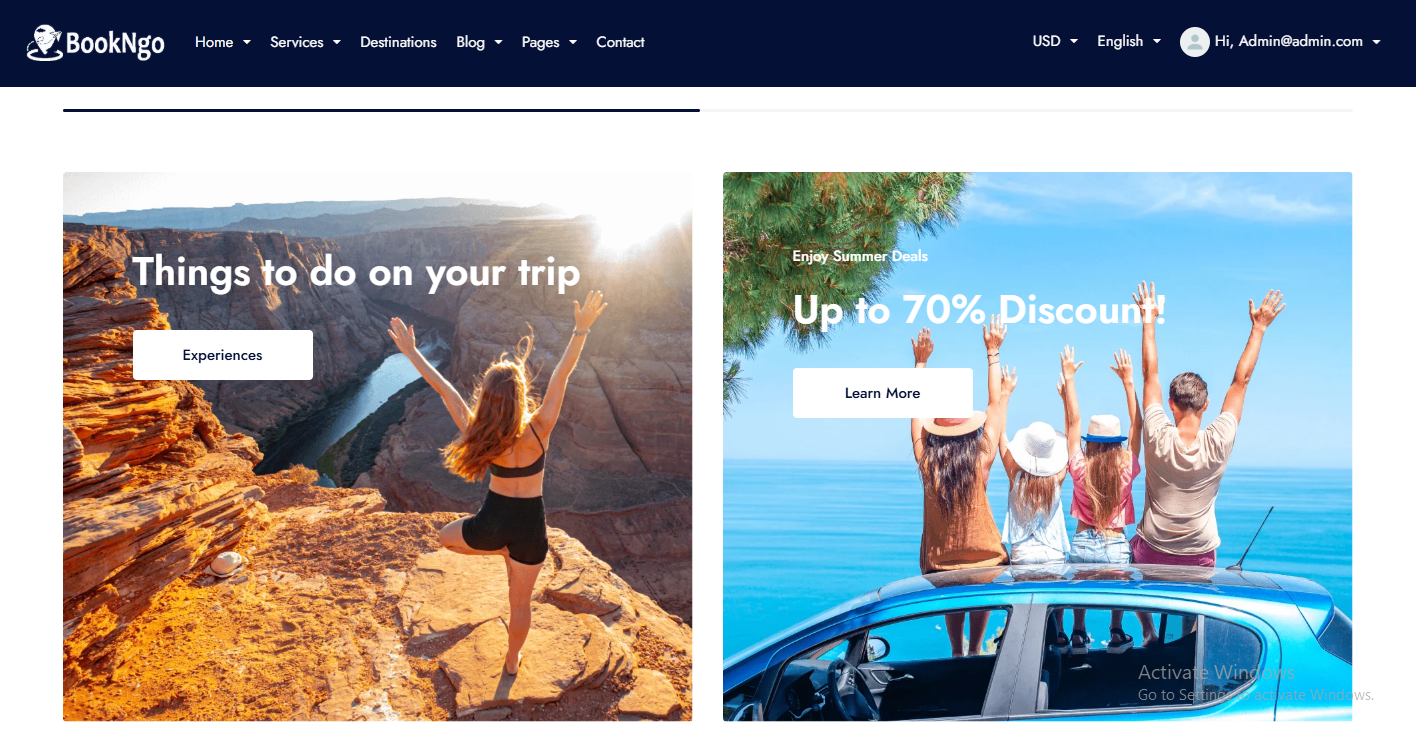Open the Destinations page
Image resolution: width=1416 pixels, height=732 pixels.
398,42
